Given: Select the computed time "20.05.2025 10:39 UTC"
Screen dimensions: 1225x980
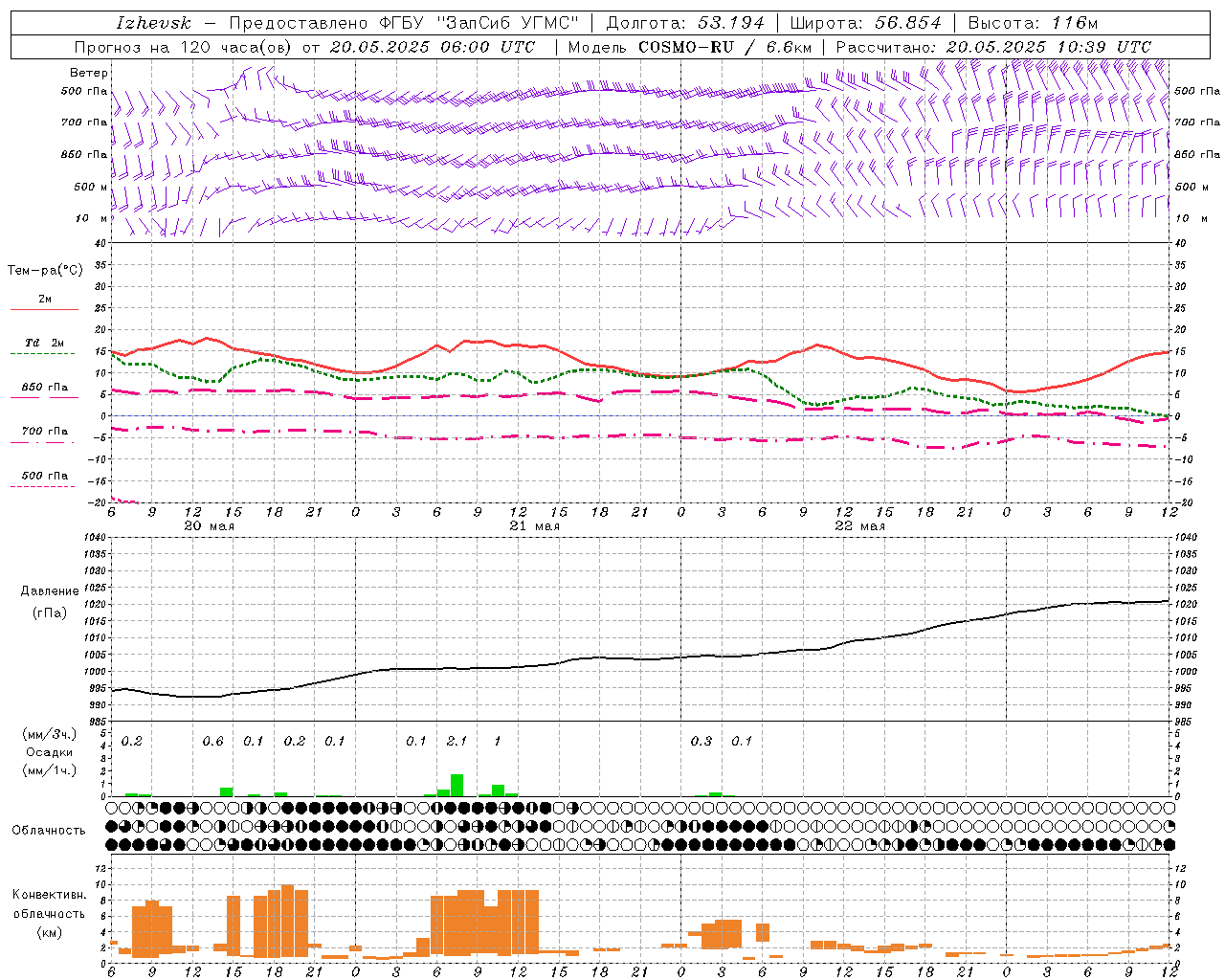Looking at the screenshot, I should point(1048,47).
